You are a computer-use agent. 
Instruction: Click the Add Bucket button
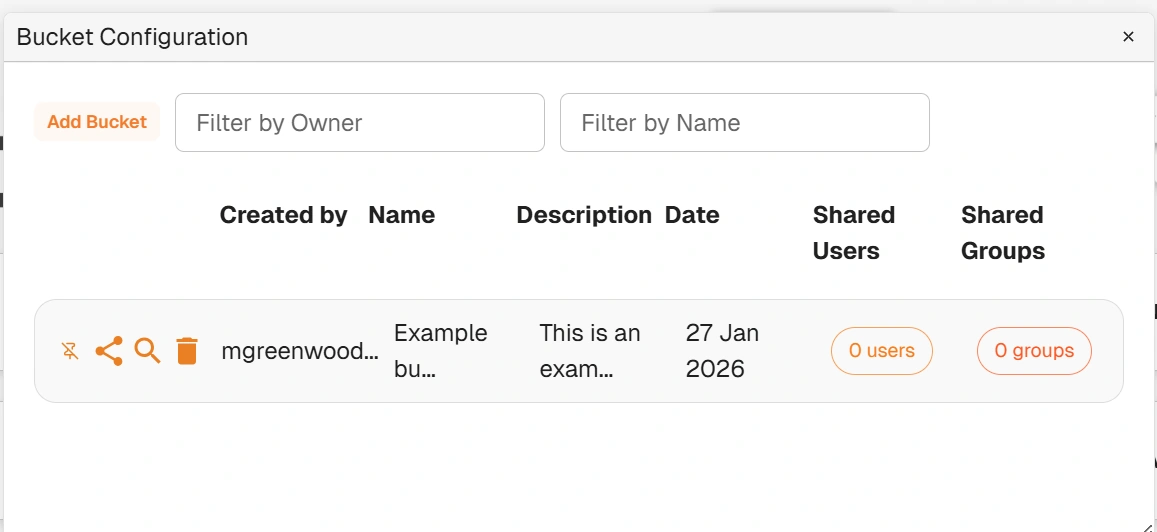(x=97, y=122)
